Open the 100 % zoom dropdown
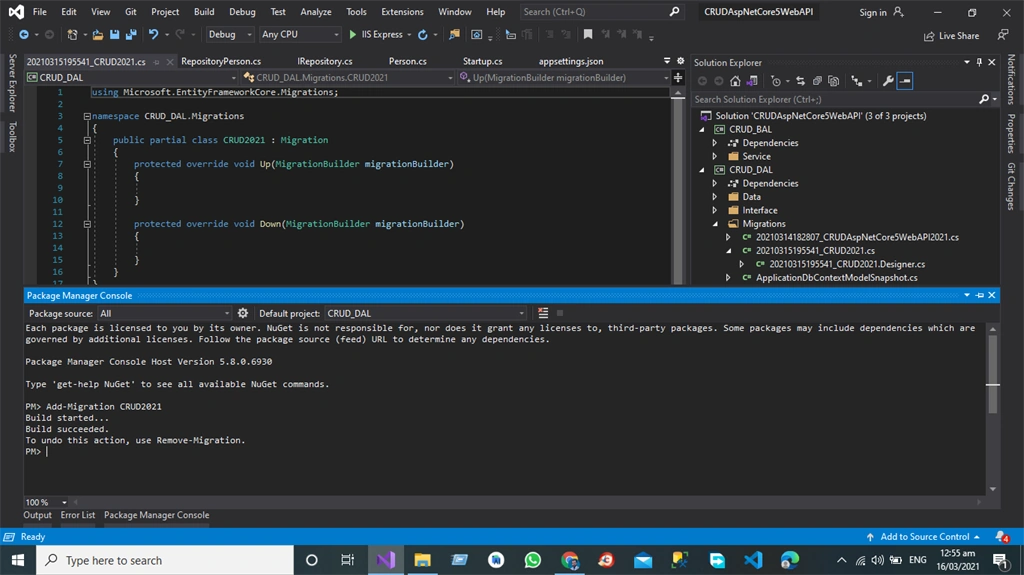 (x=64, y=502)
